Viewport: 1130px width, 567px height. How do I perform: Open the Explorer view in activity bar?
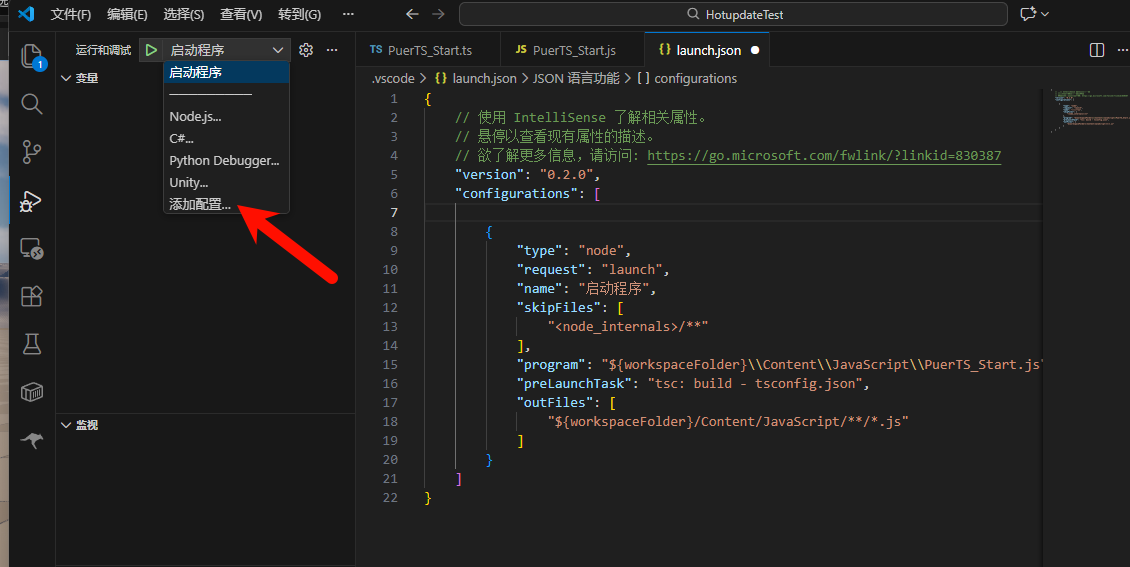[x=32, y=56]
